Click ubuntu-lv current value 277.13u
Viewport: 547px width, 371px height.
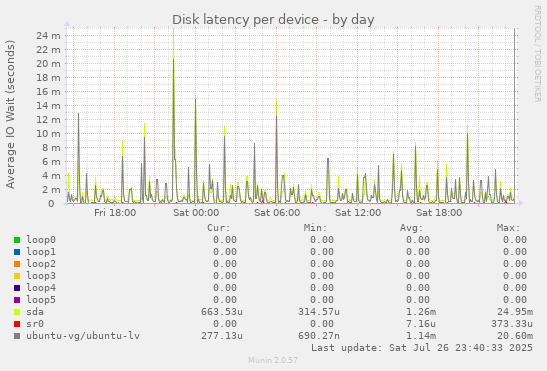tap(222, 336)
